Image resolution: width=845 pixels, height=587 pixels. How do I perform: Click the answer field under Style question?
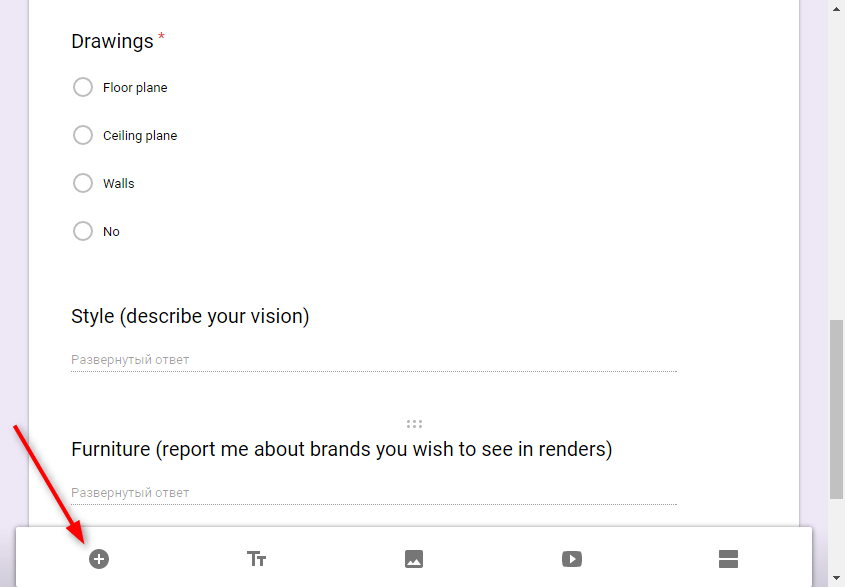pos(373,359)
